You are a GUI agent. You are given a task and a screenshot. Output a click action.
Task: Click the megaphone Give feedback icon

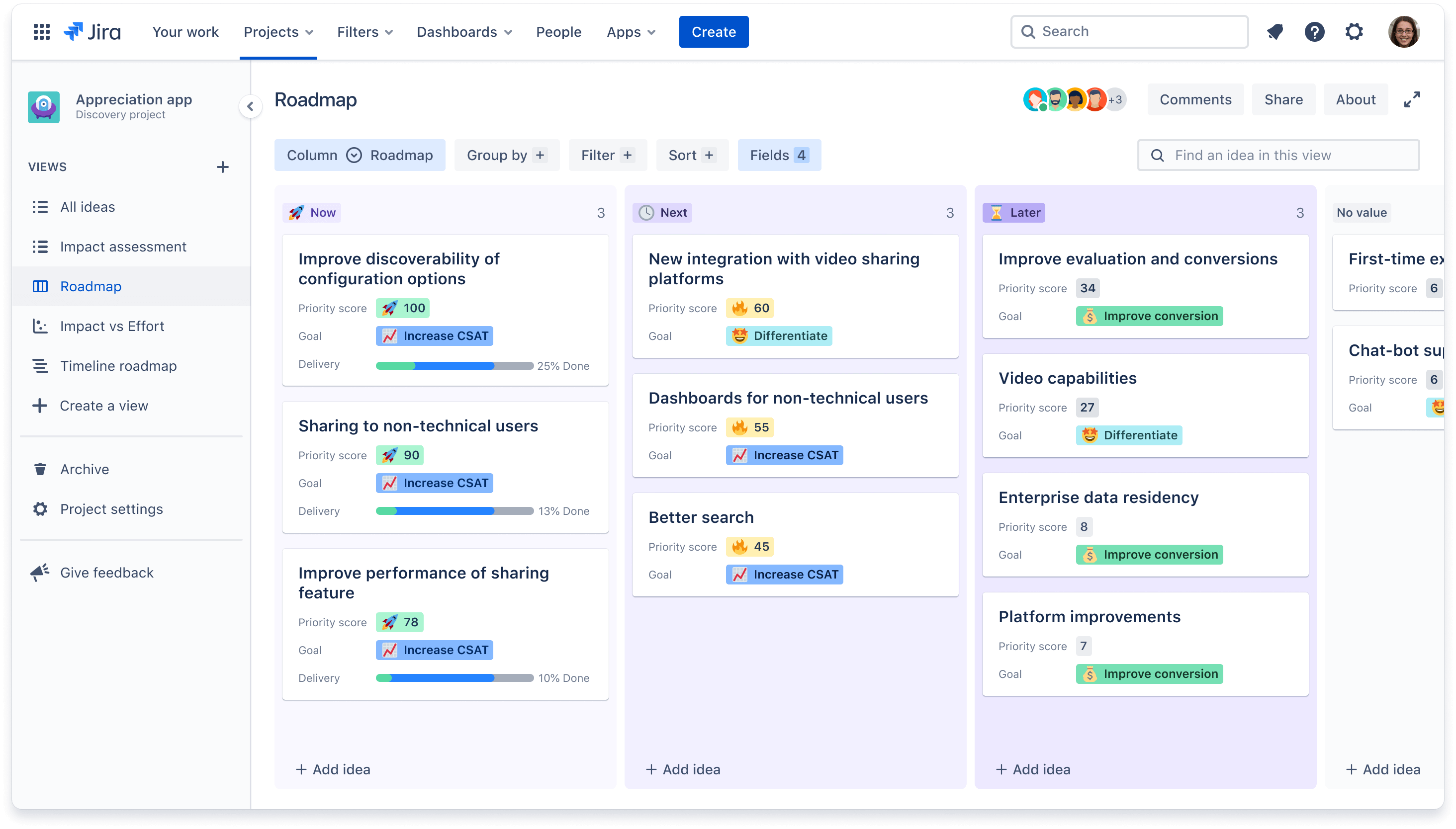39,572
